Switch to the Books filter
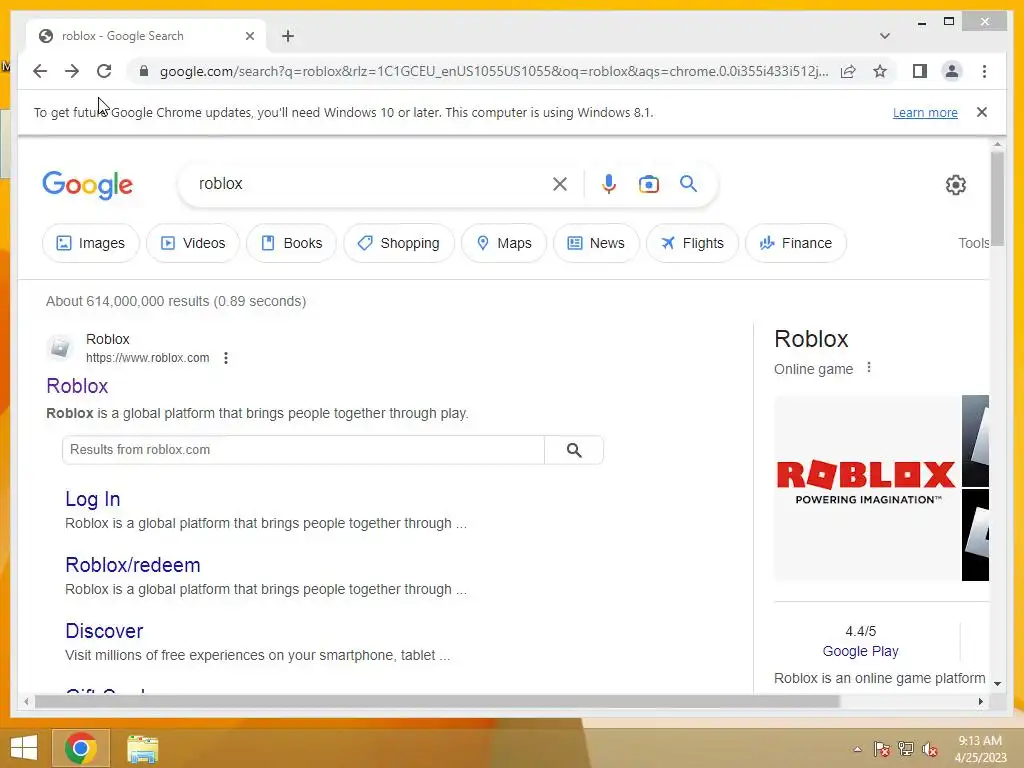 [291, 243]
